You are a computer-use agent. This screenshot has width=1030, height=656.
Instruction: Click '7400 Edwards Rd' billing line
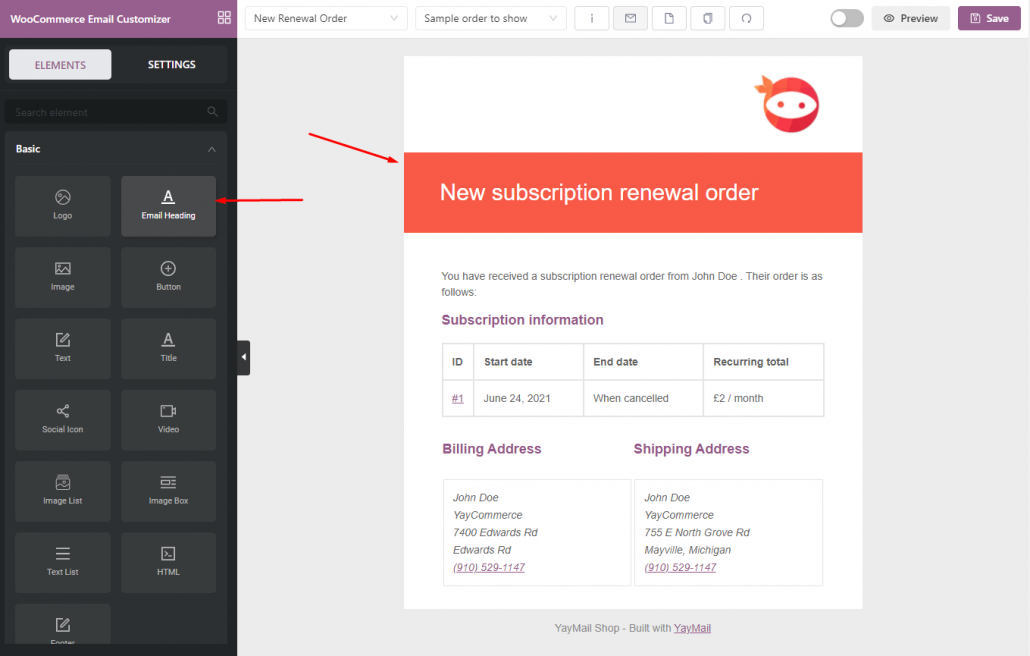click(495, 533)
